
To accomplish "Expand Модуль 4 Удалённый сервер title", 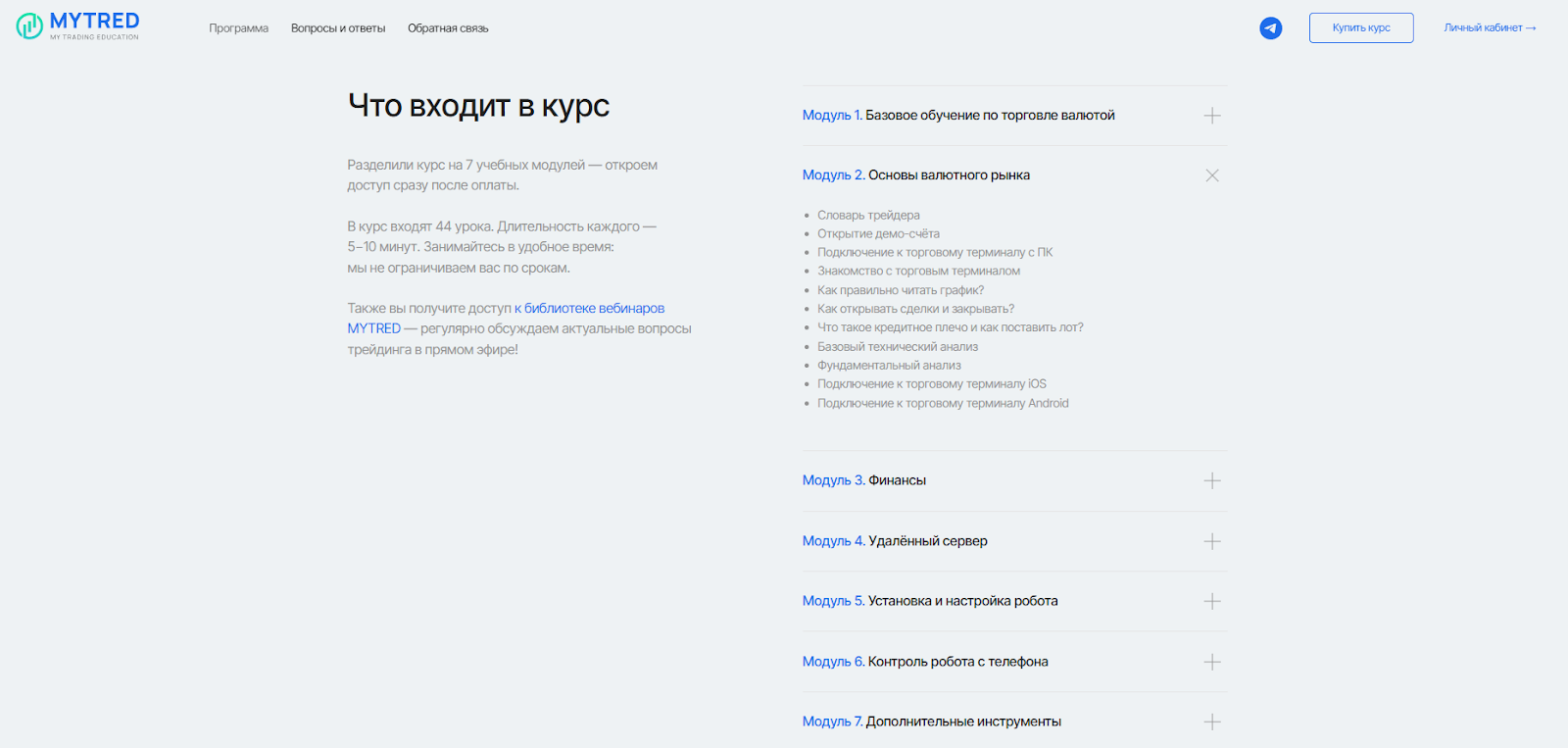I will click(894, 541).
